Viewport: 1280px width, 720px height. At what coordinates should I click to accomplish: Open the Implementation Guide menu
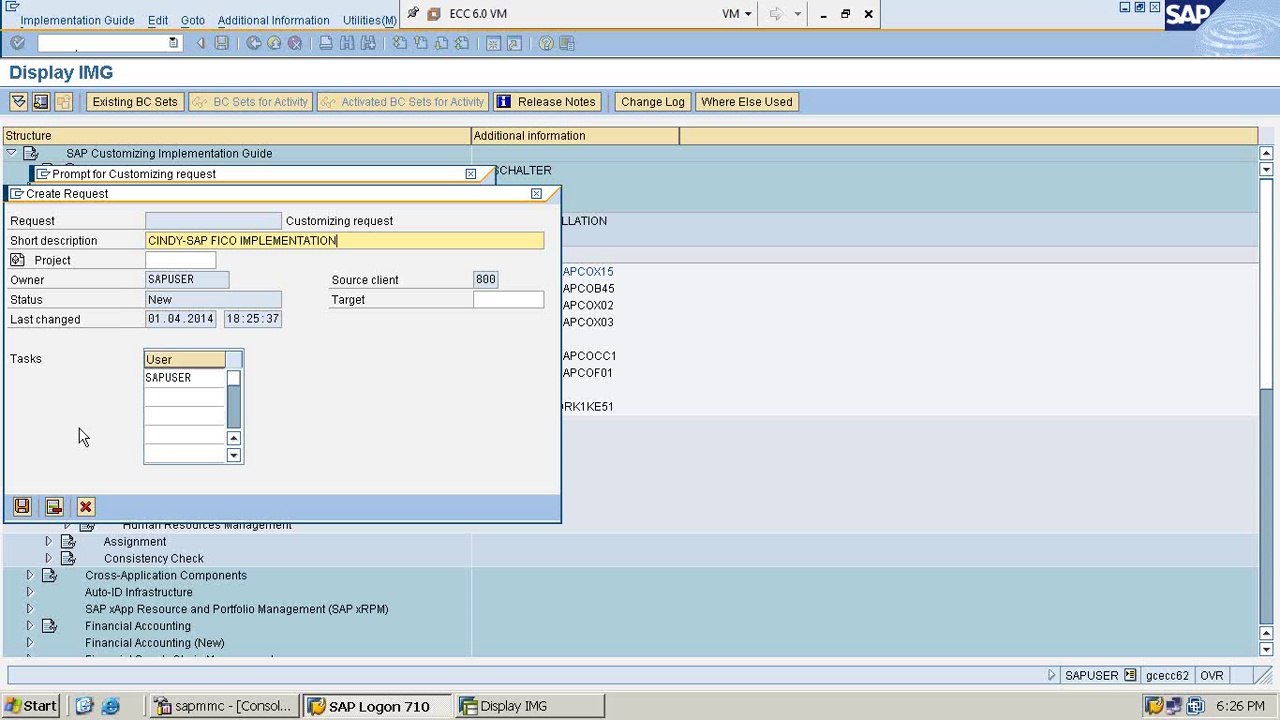(x=77, y=20)
